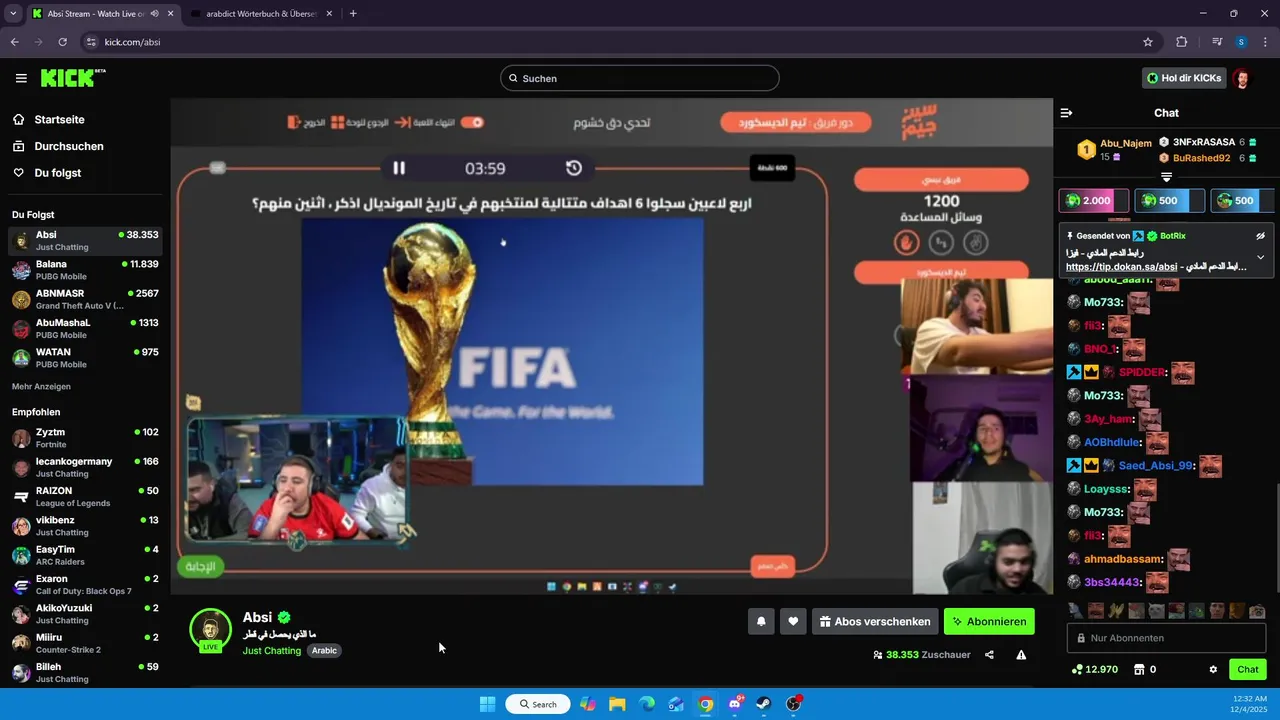Viewport: 1280px width, 720px height.
Task: Expand the gift leaderboard arrow below Abu_Najem
Action: point(1166,177)
